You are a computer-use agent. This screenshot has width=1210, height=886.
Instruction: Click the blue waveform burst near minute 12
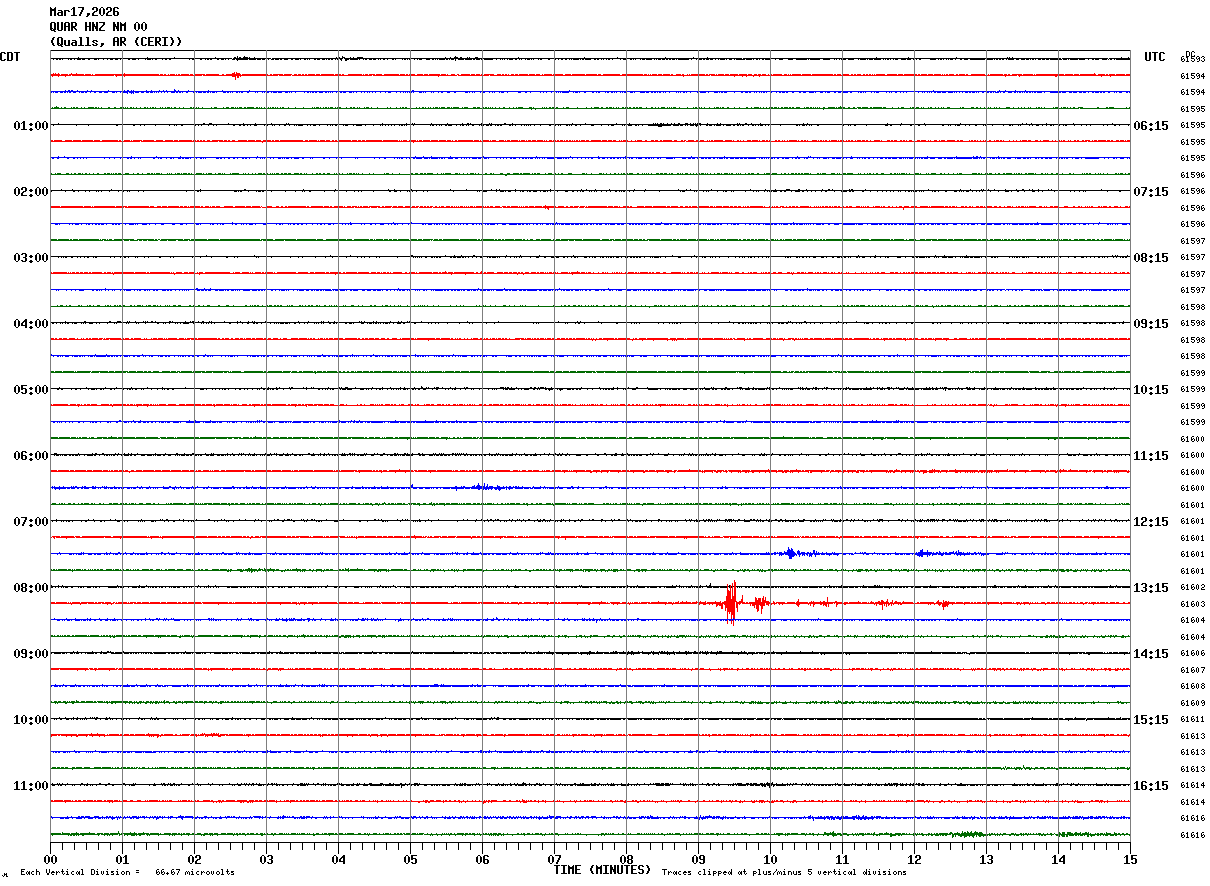point(923,553)
